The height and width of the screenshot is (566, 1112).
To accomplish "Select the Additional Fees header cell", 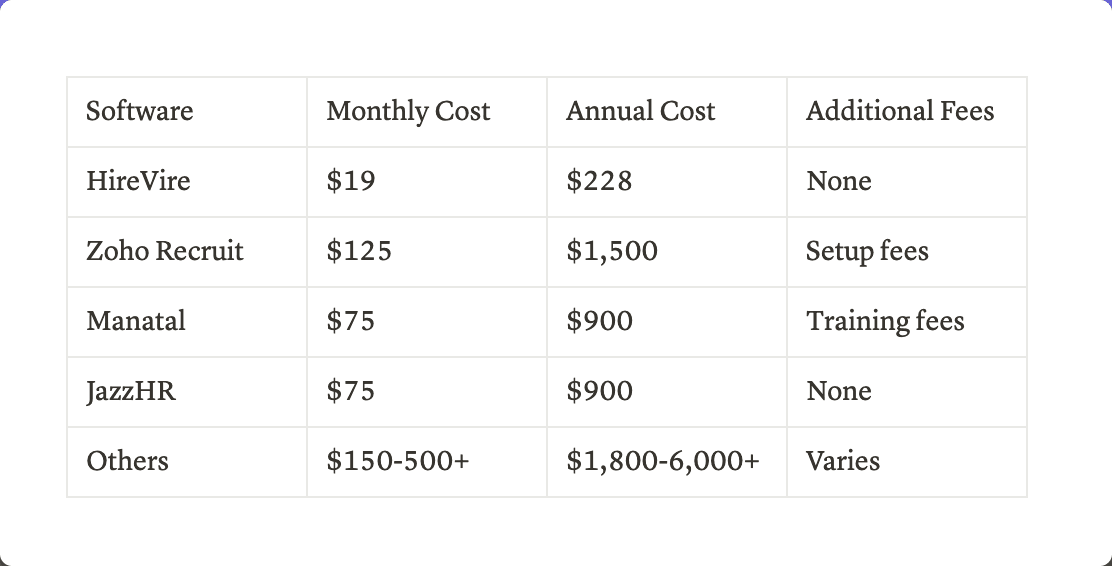I will 900,111.
